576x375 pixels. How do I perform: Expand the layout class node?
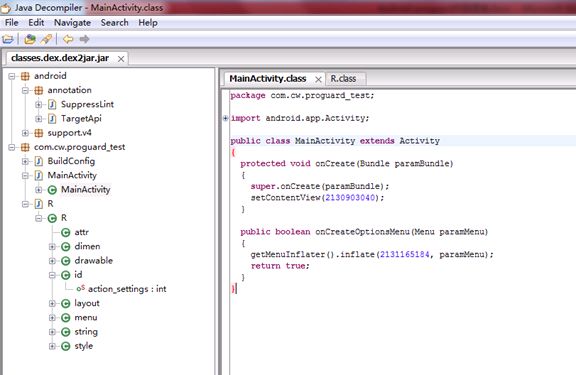tap(52, 303)
